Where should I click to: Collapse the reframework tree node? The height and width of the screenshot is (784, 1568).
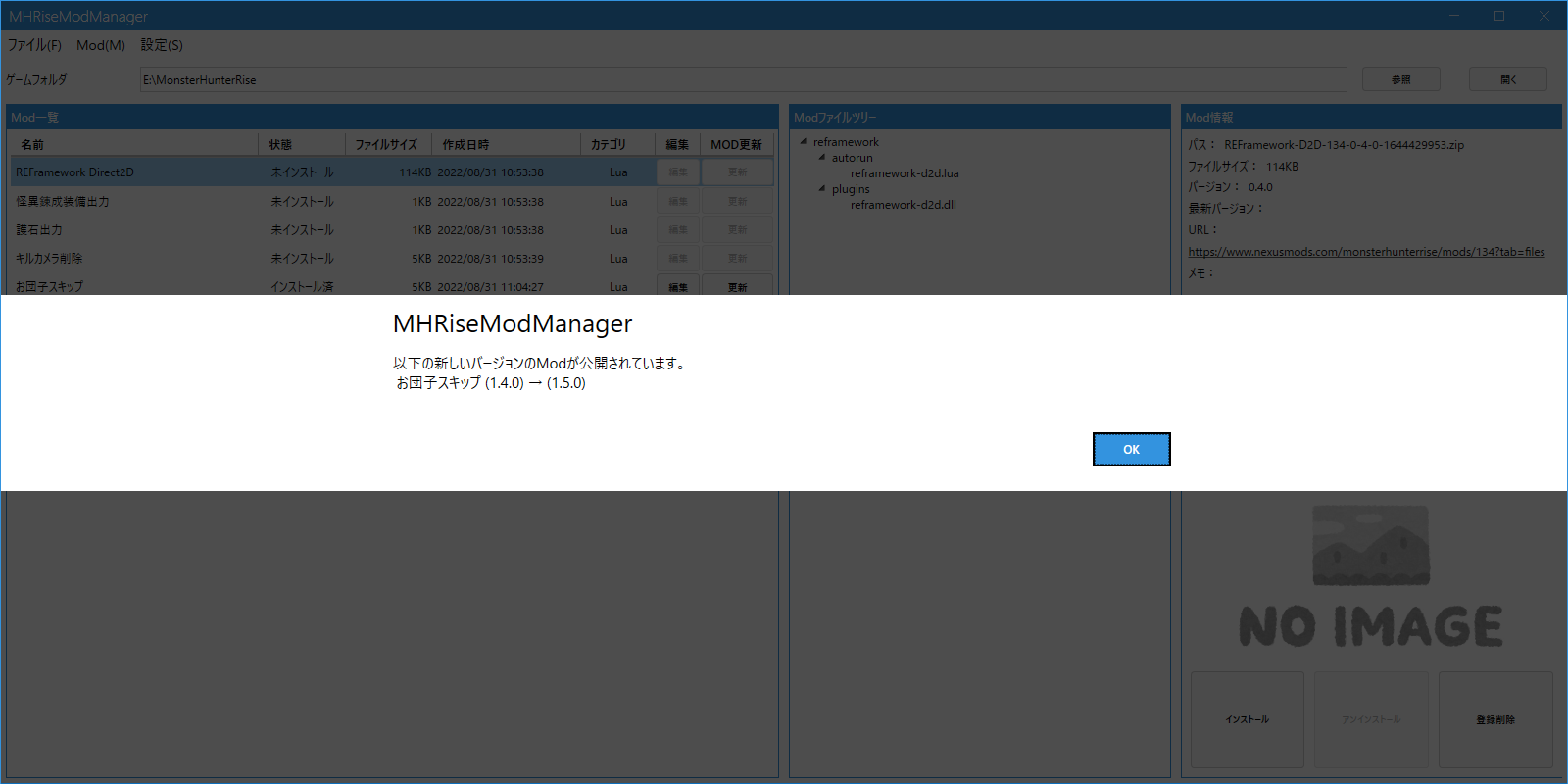(804, 141)
